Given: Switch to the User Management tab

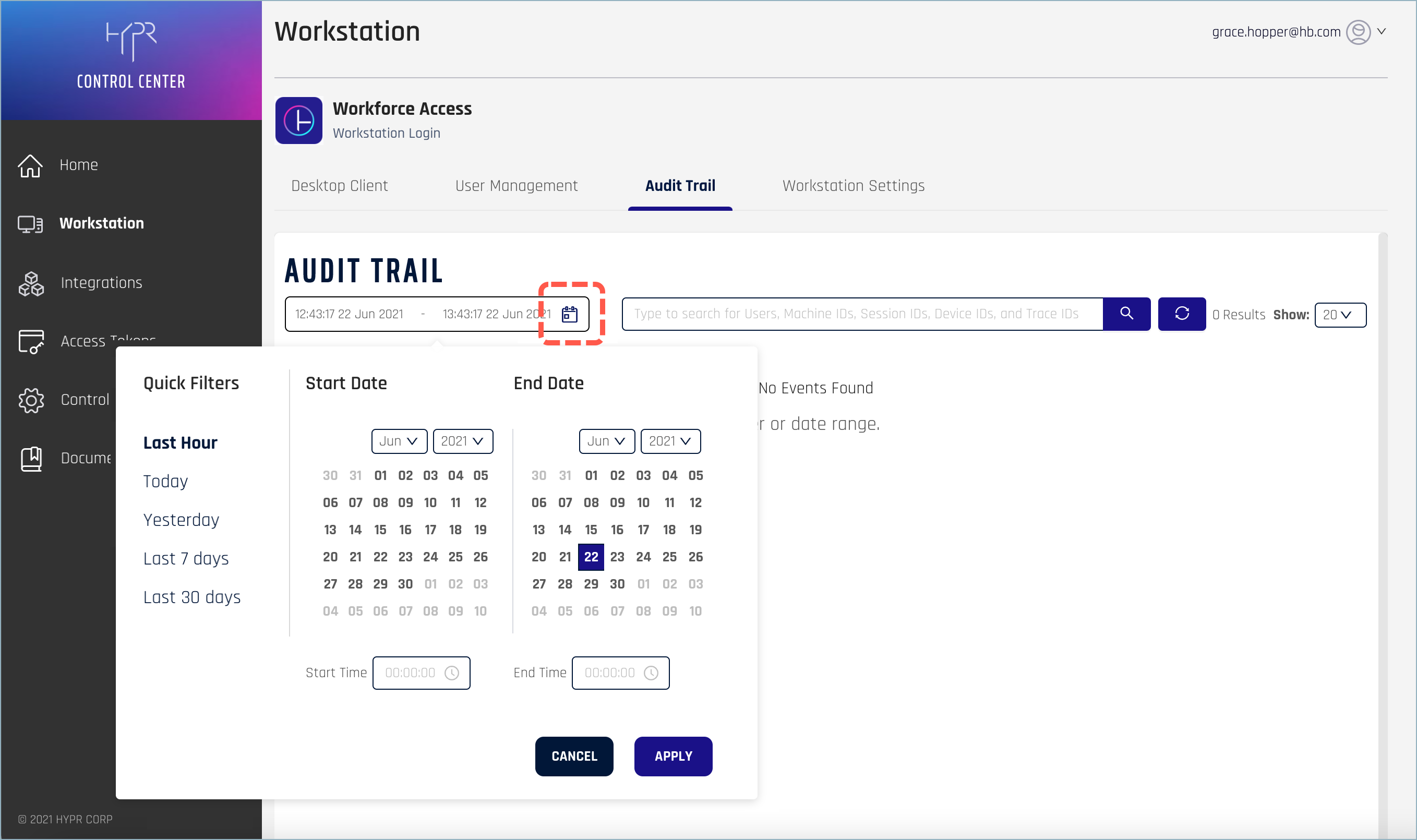Looking at the screenshot, I should coord(516,186).
